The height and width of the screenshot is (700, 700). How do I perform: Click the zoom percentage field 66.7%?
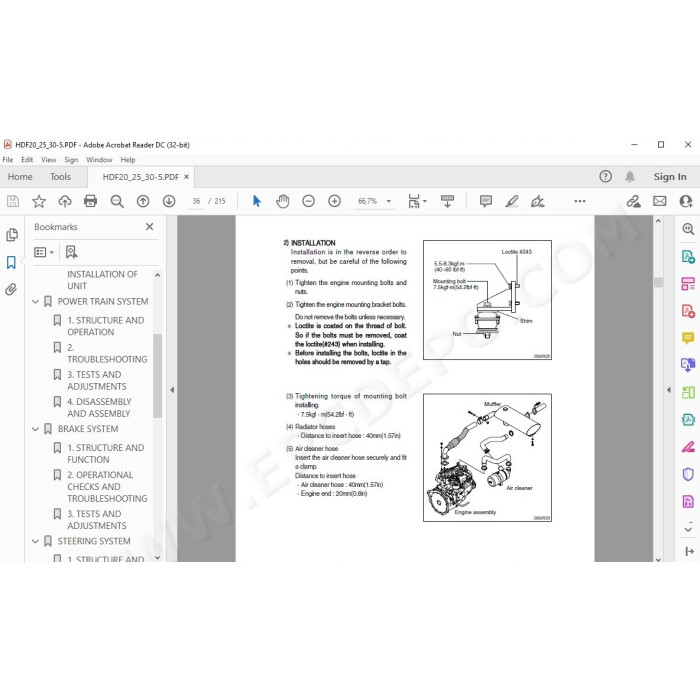click(367, 201)
